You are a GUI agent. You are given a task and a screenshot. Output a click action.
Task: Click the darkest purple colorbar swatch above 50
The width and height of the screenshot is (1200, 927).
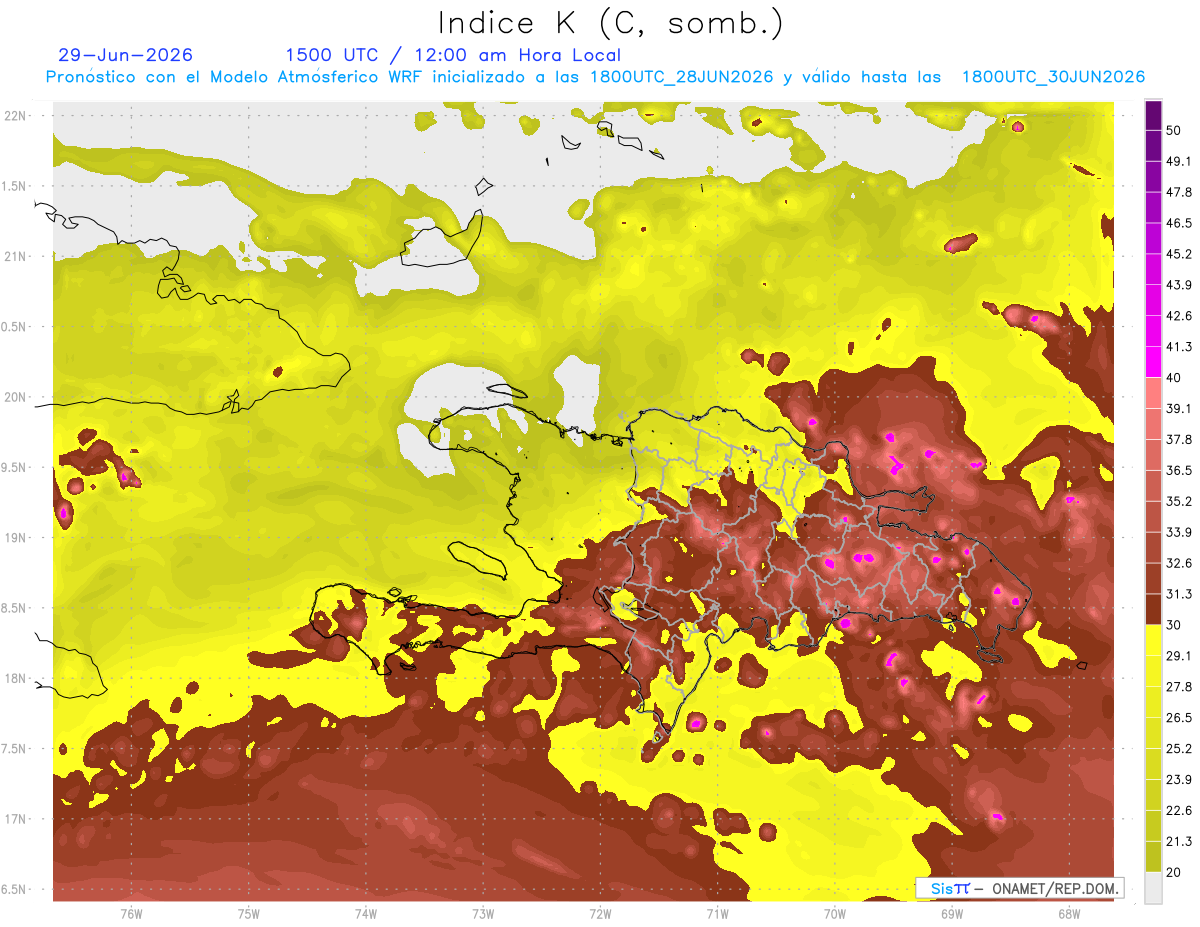[x=1153, y=115]
